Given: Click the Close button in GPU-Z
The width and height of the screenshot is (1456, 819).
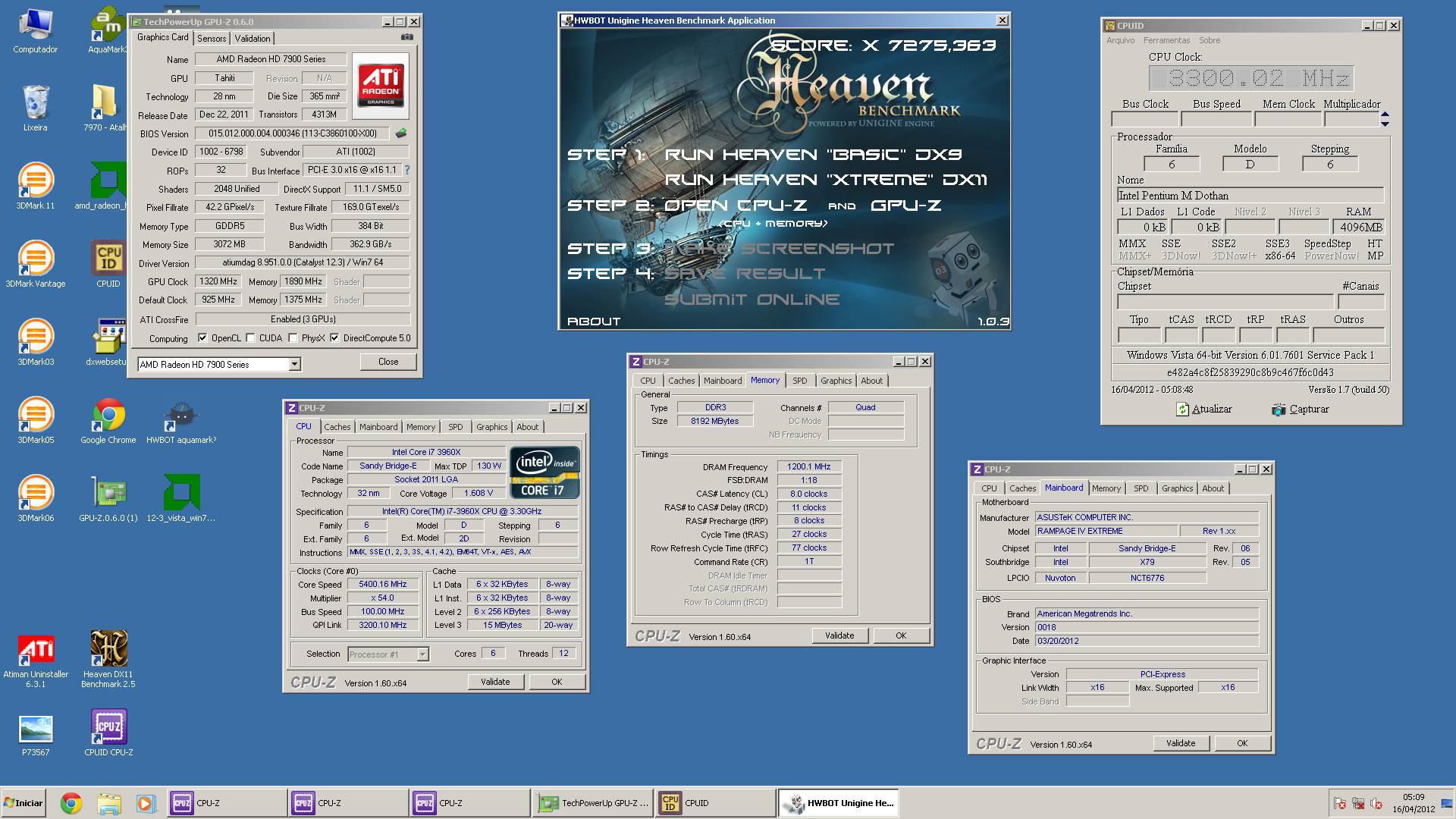Looking at the screenshot, I should pos(388,362).
